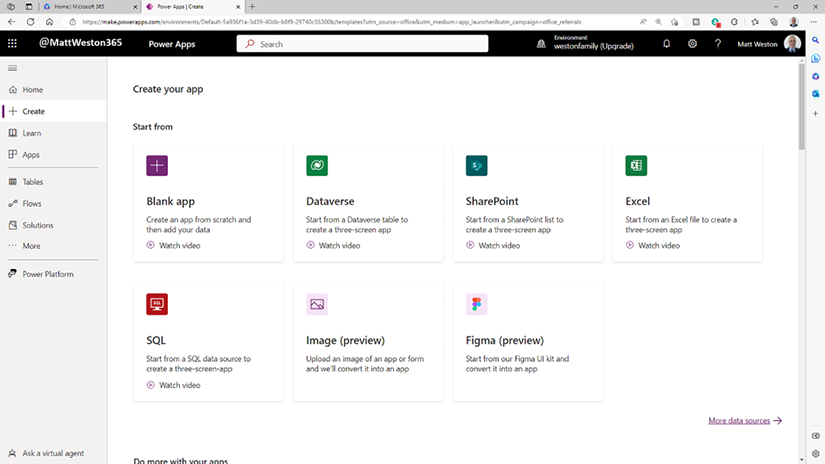Image resolution: width=825 pixels, height=464 pixels.
Task: Watch video for Excel
Action: (x=653, y=245)
